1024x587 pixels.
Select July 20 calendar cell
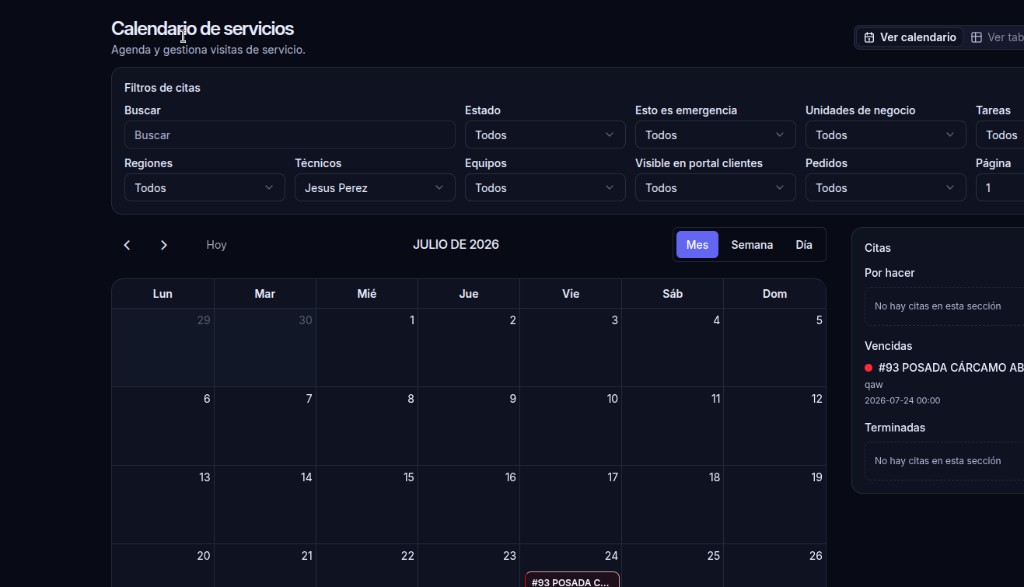[x=163, y=565]
